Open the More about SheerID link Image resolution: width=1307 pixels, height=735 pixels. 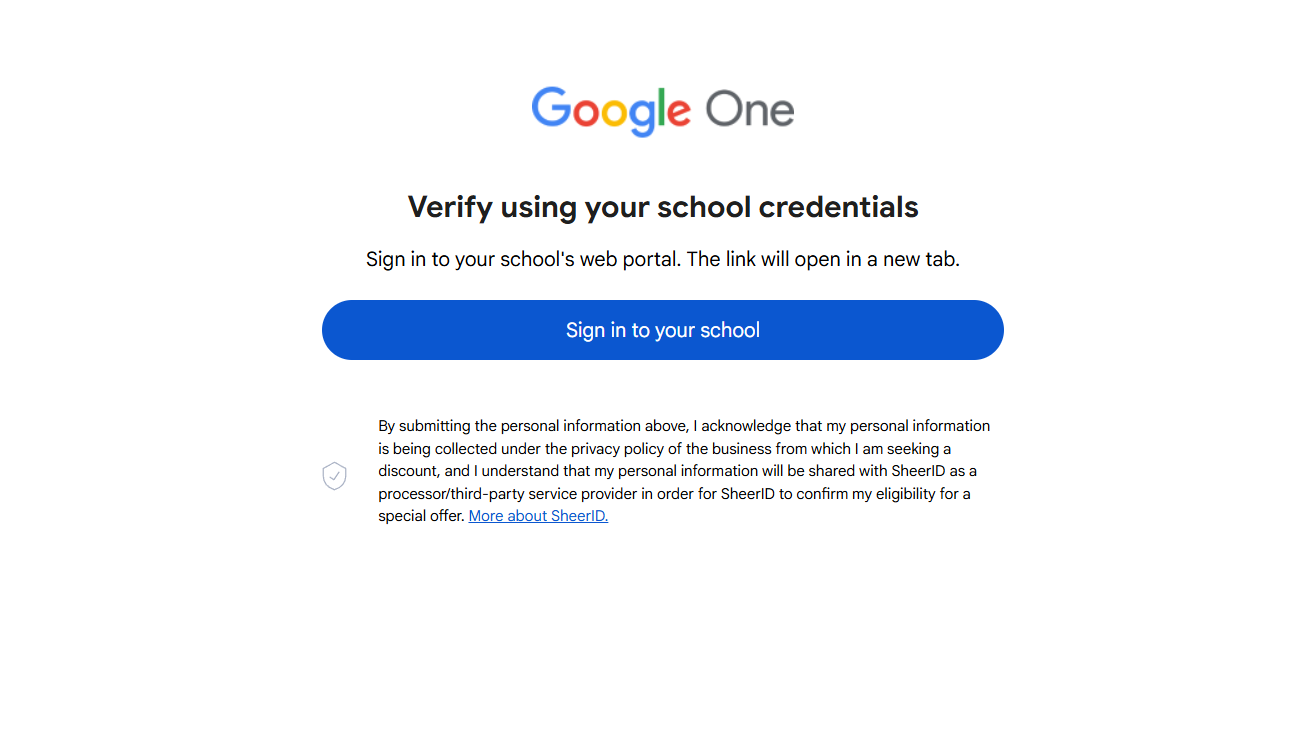[x=538, y=516]
